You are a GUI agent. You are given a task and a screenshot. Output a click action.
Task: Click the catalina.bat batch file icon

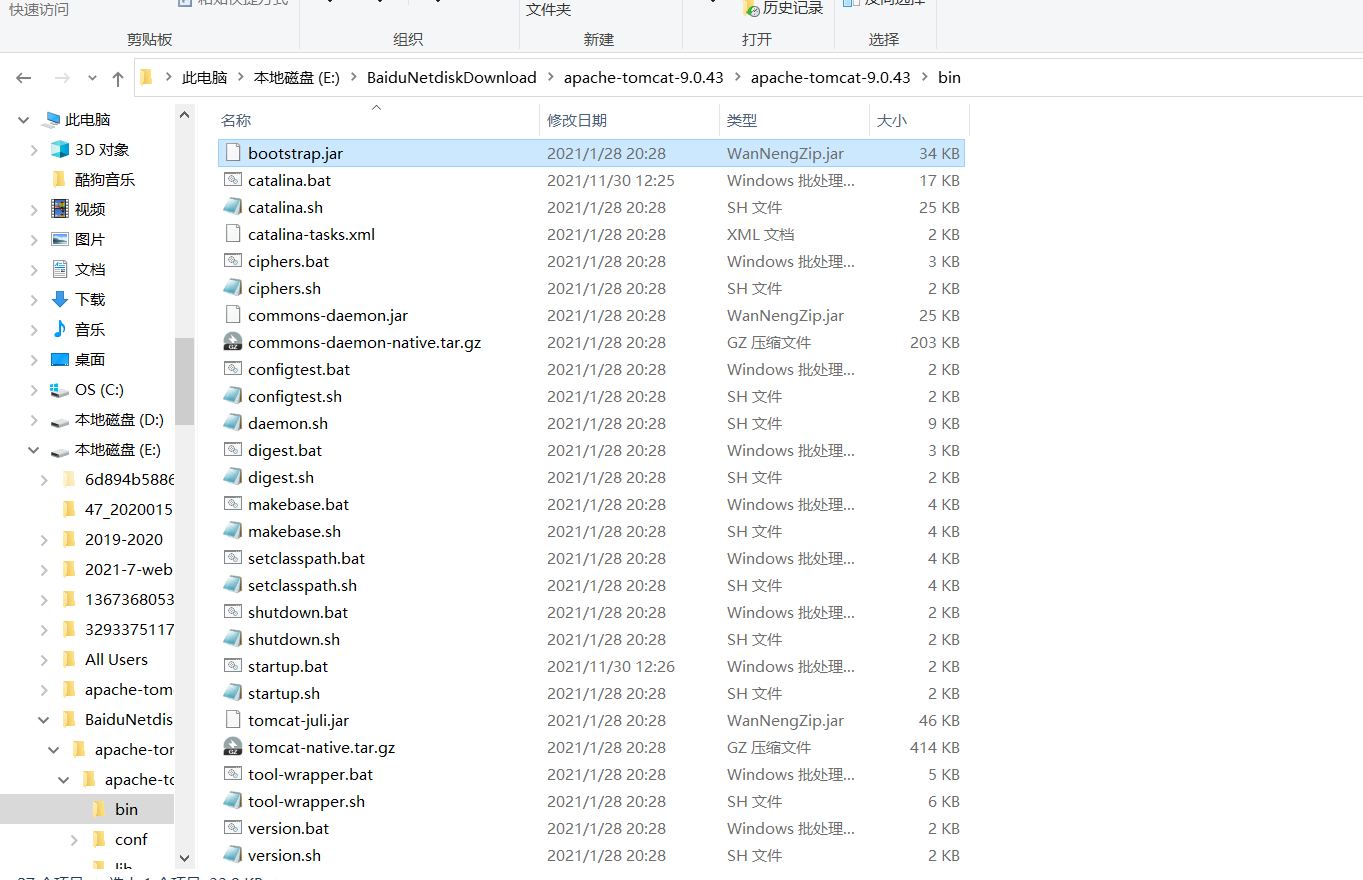[x=232, y=180]
